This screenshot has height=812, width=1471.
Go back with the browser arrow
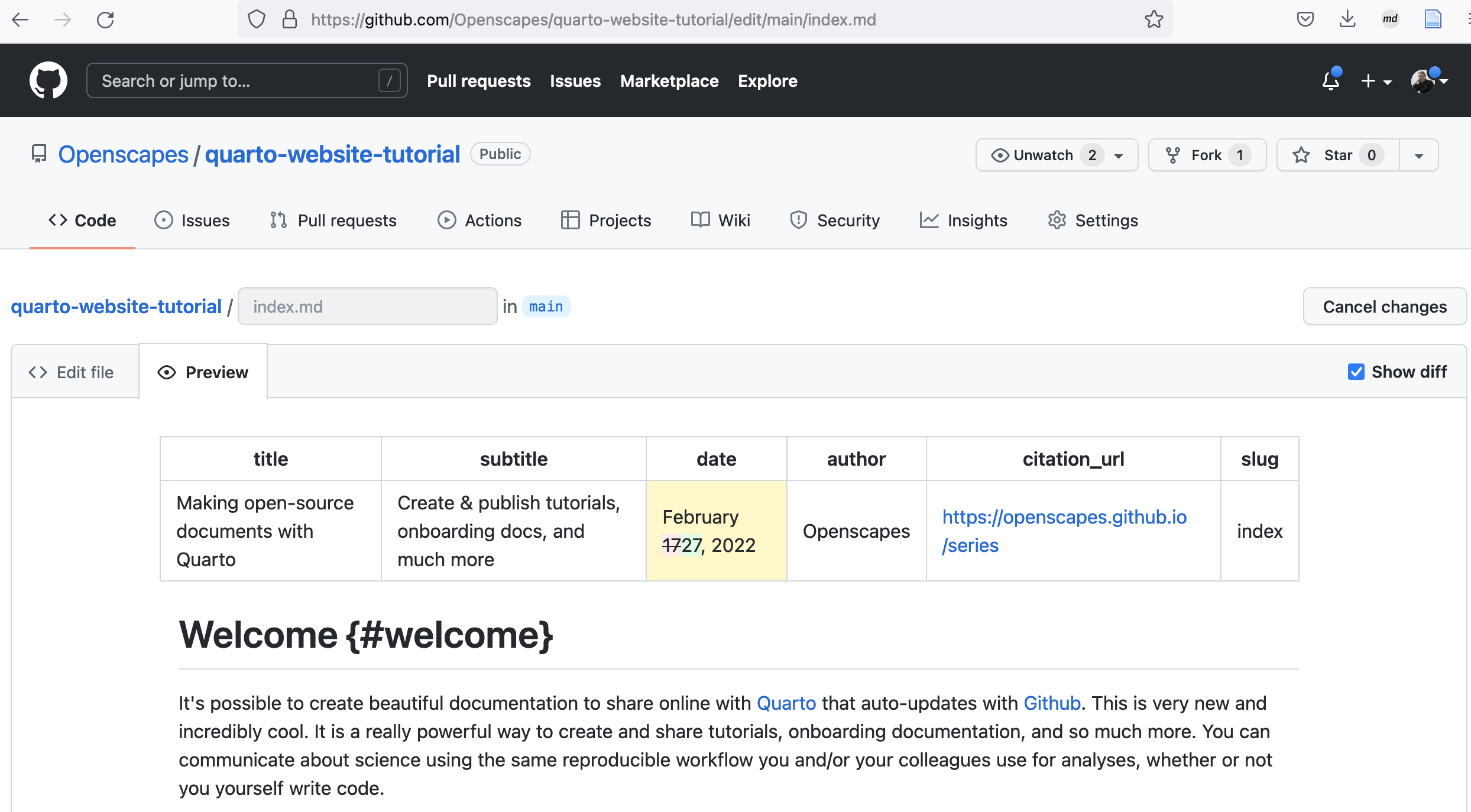(x=21, y=20)
